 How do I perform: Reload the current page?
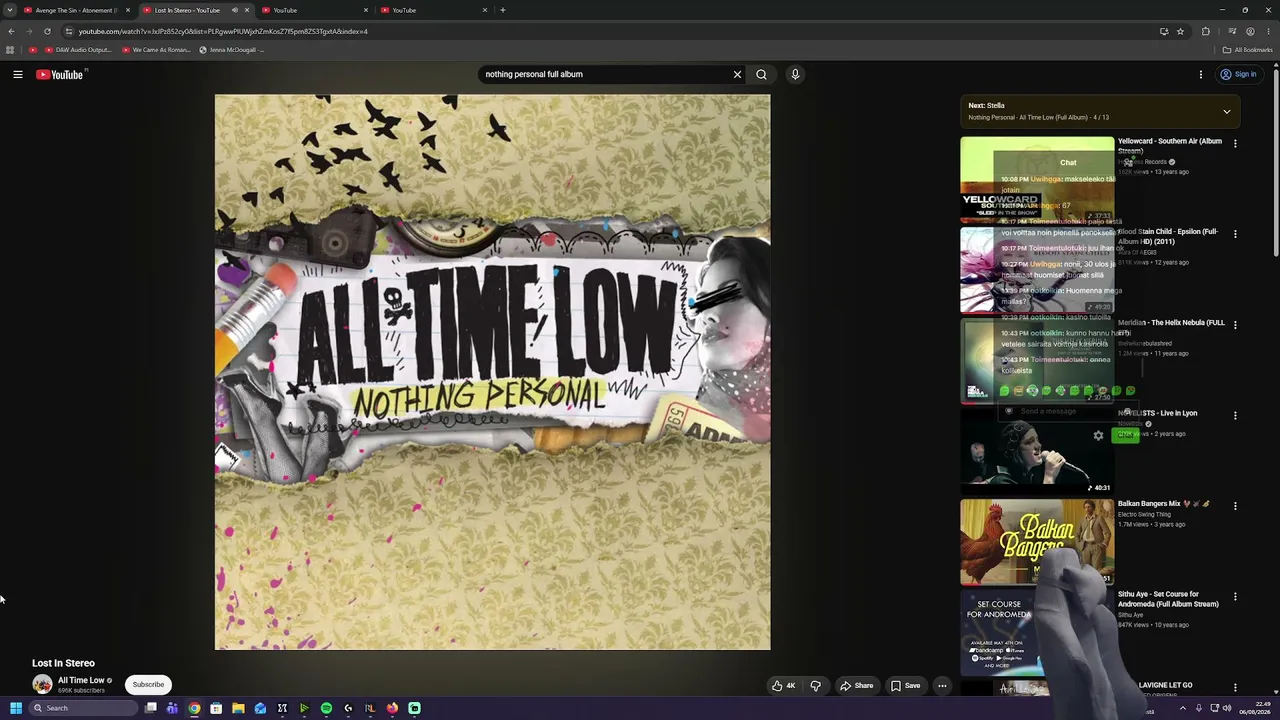point(47,31)
